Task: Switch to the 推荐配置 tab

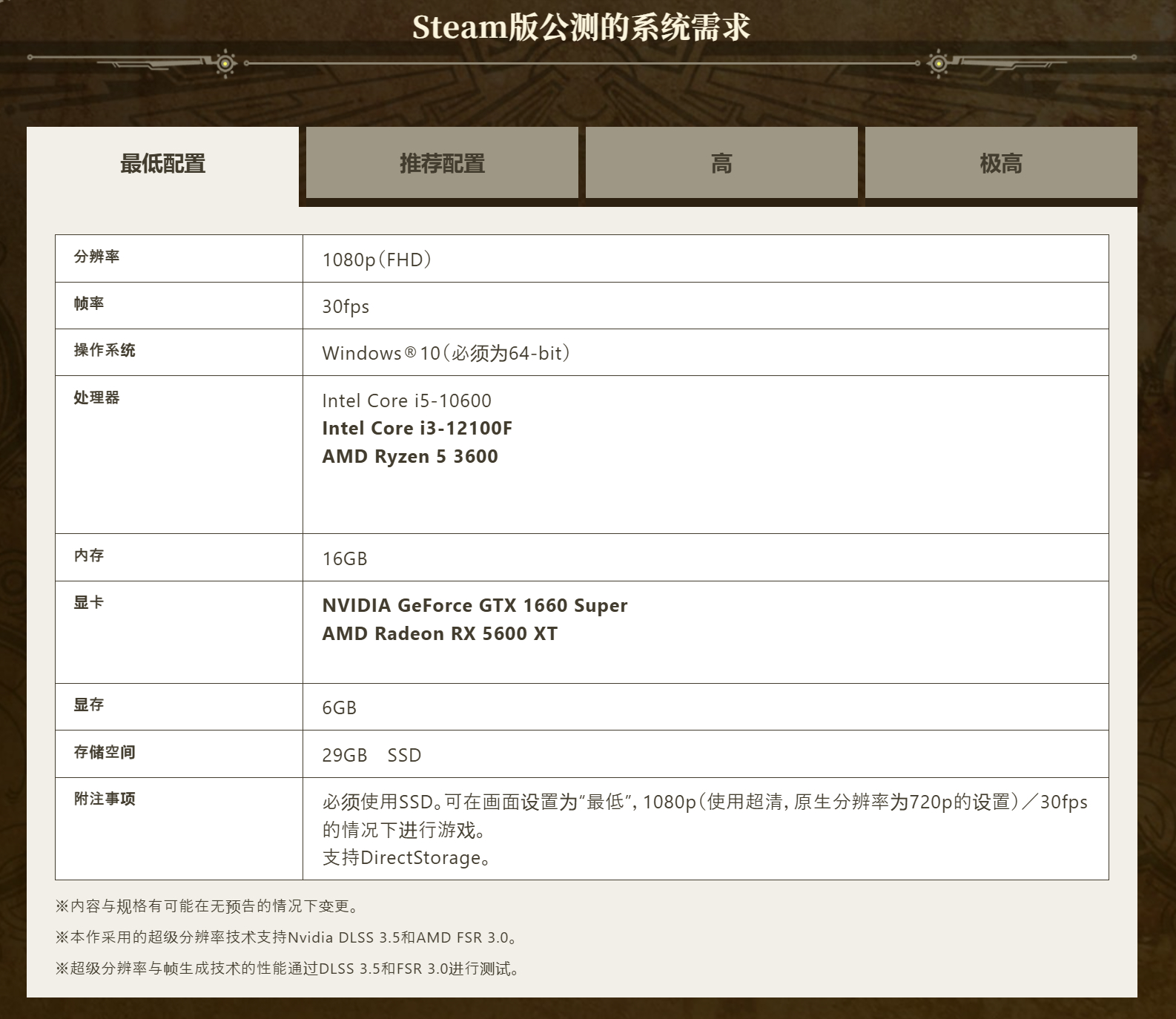Action: pos(442,163)
